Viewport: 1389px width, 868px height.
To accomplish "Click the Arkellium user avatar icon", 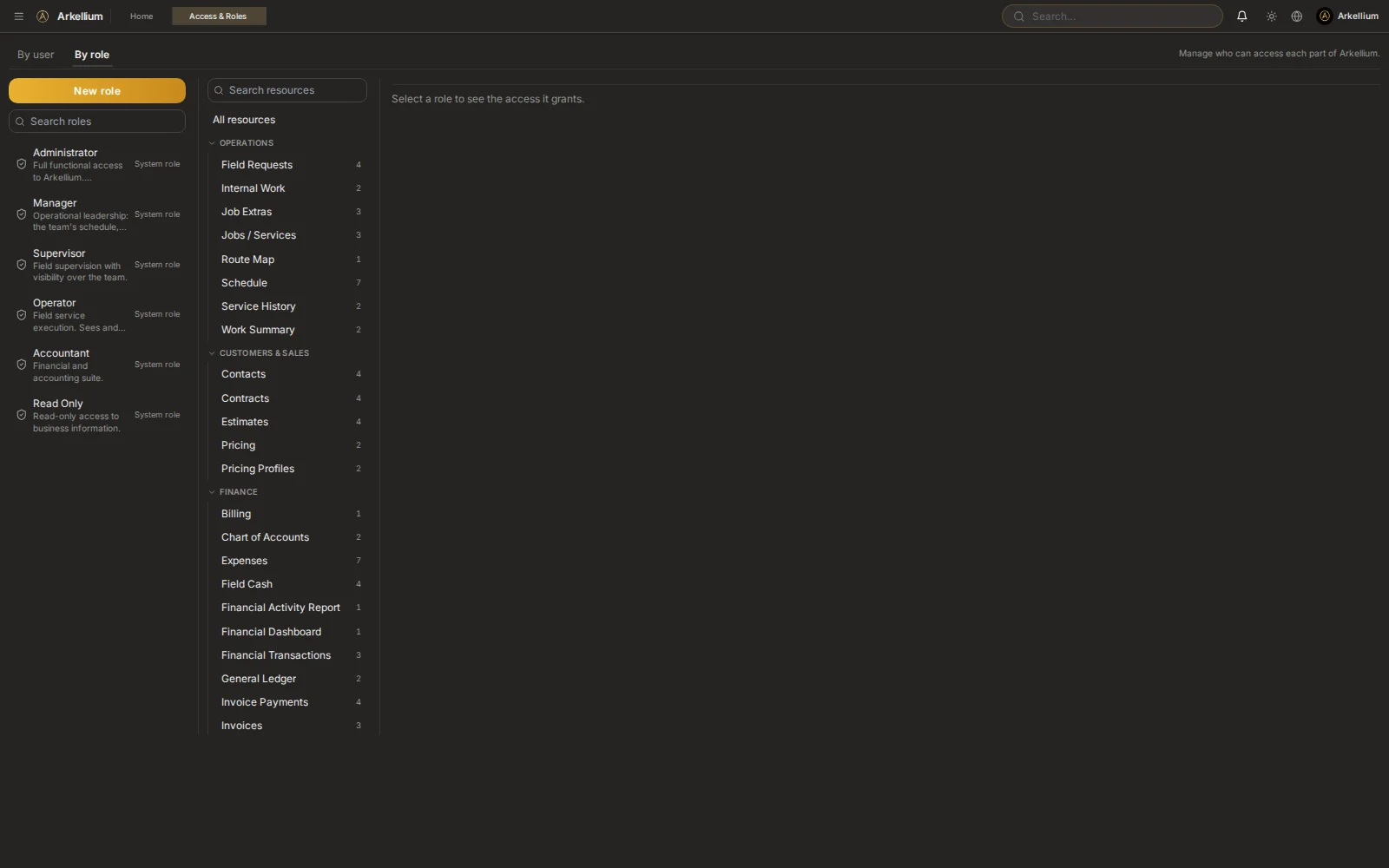I will 1325,16.
